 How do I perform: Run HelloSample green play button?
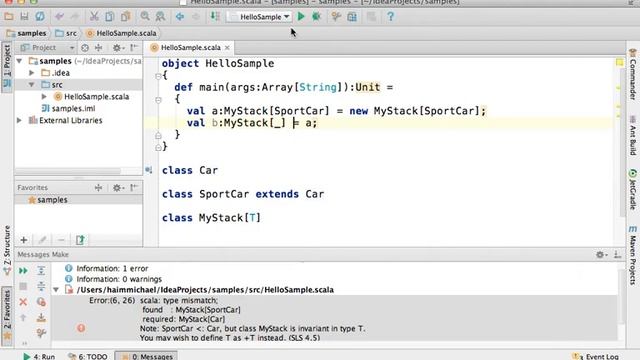click(x=301, y=17)
